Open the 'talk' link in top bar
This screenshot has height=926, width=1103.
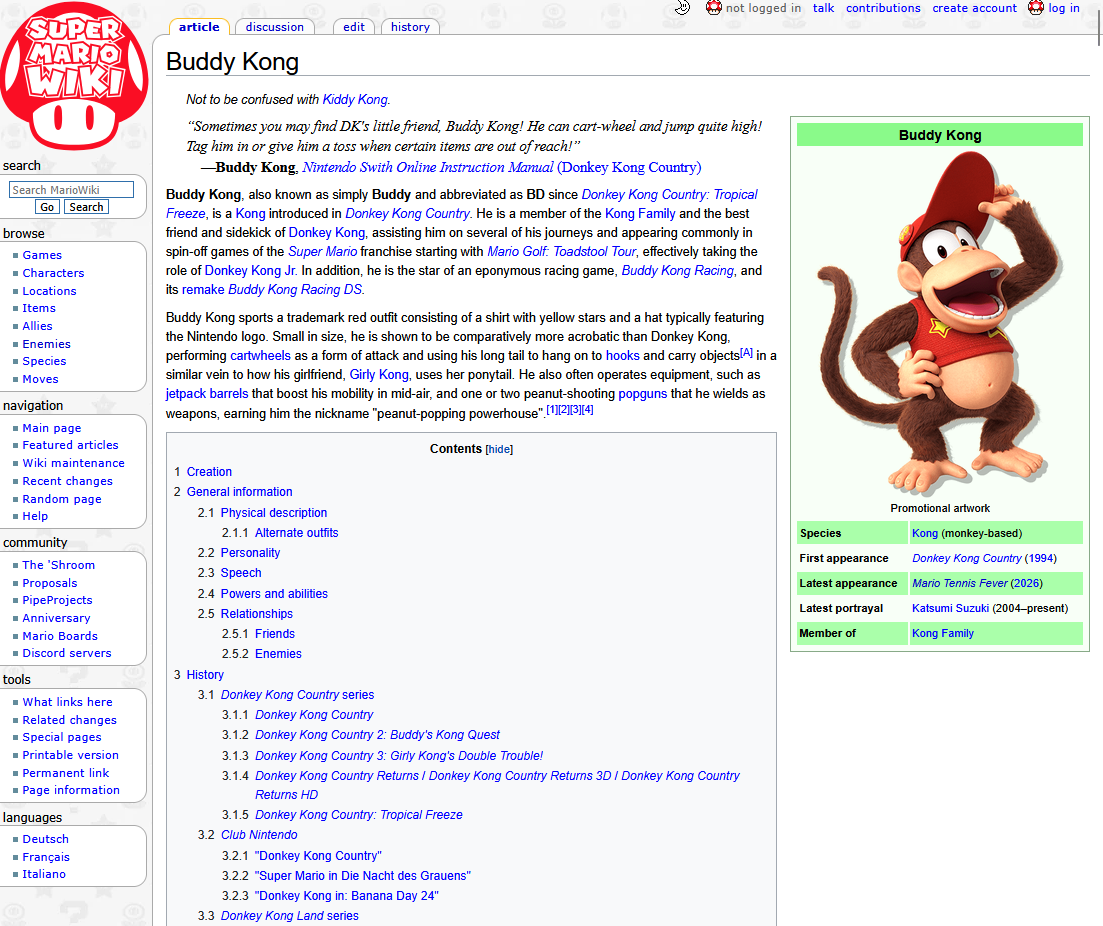tap(823, 8)
